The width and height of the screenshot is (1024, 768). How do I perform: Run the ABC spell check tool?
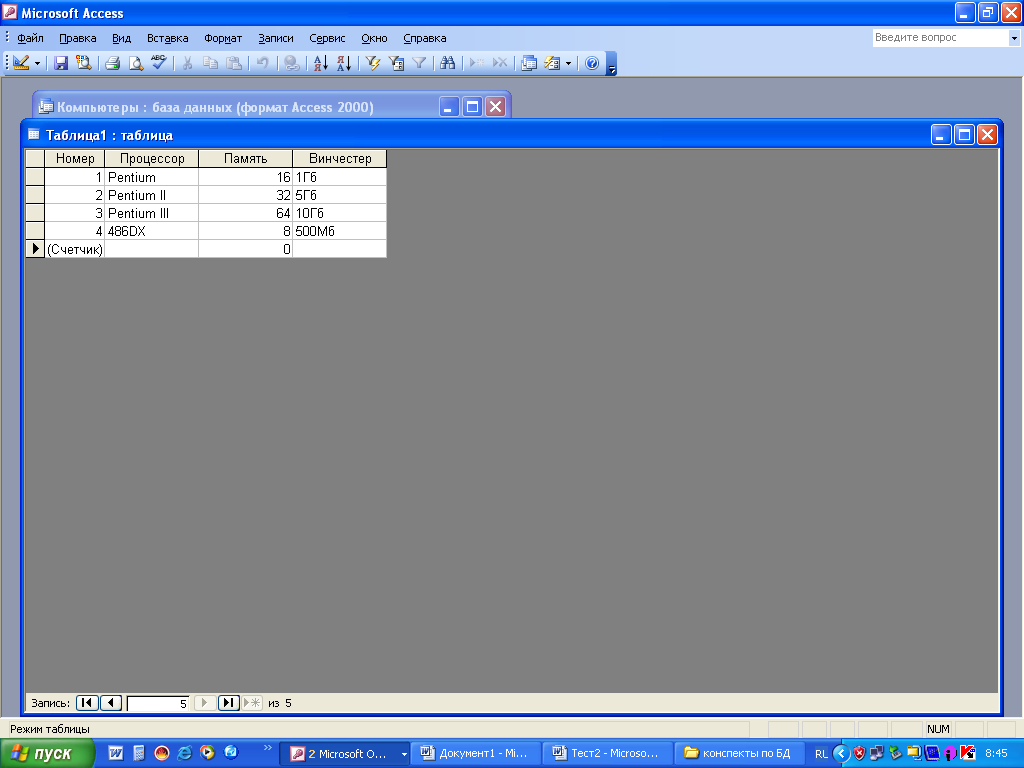(x=159, y=63)
